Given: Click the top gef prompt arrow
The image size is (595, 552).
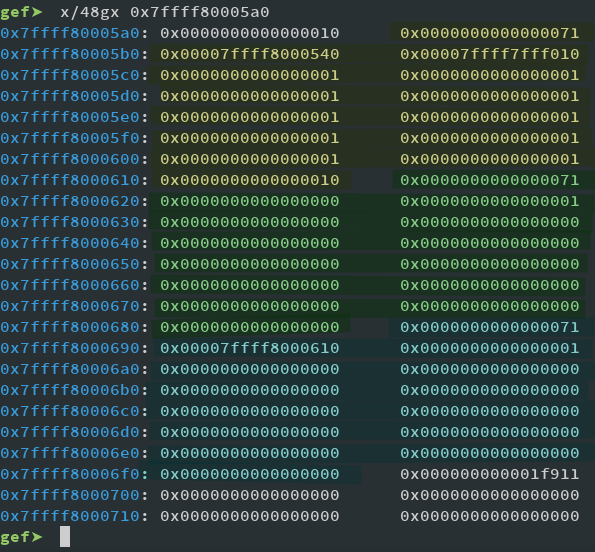Looking at the screenshot, I should tap(37, 12).
